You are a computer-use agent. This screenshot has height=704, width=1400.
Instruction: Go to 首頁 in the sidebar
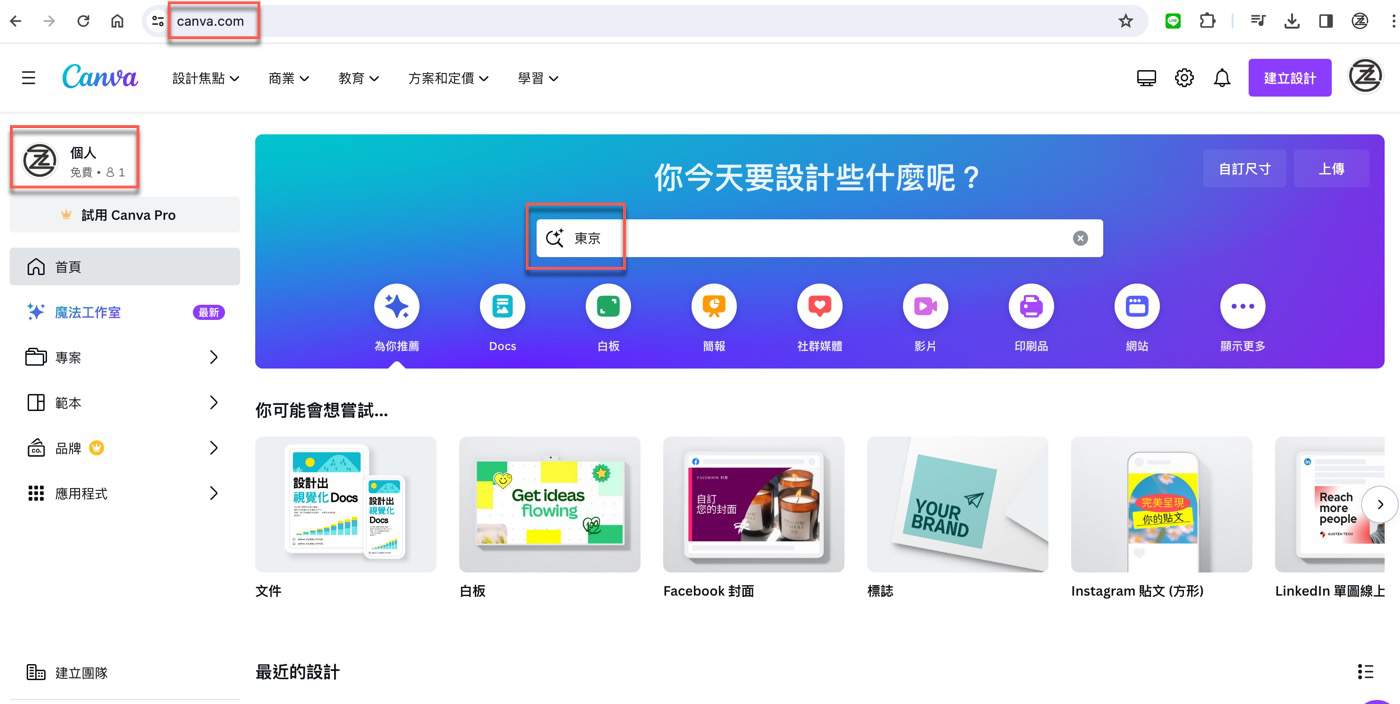click(125, 267)
